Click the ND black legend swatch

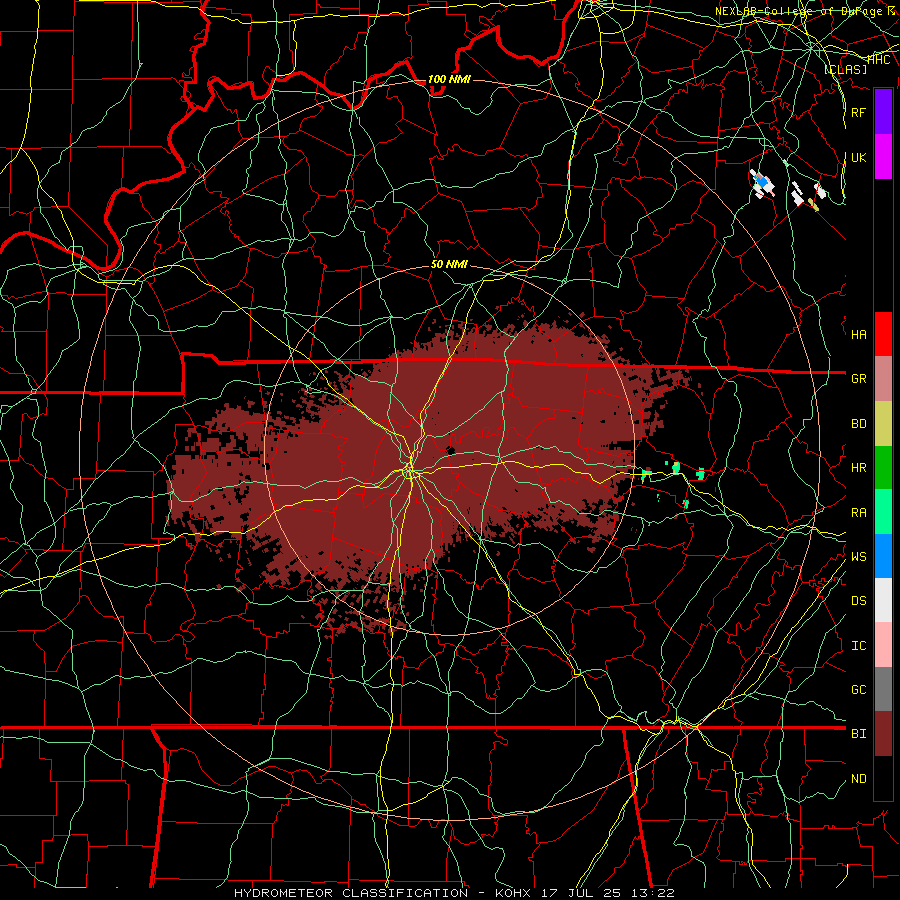(883, 778)
